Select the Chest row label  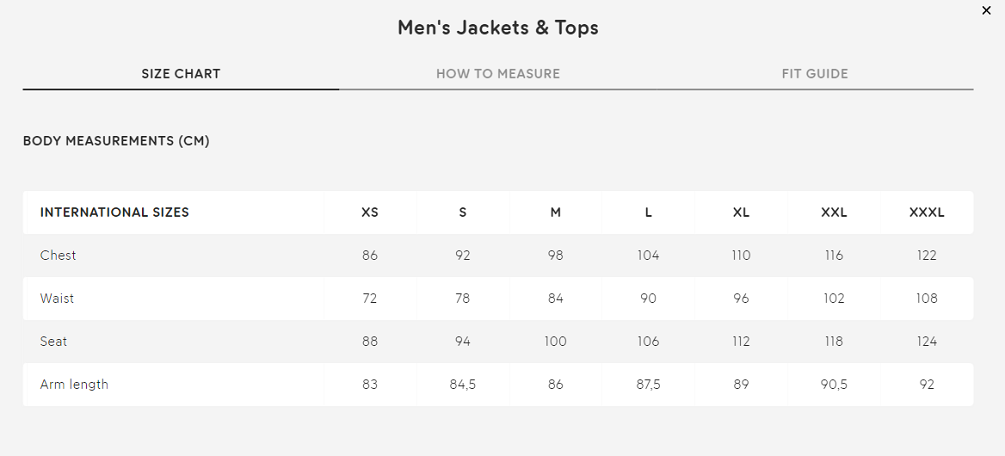coord(58,256)
